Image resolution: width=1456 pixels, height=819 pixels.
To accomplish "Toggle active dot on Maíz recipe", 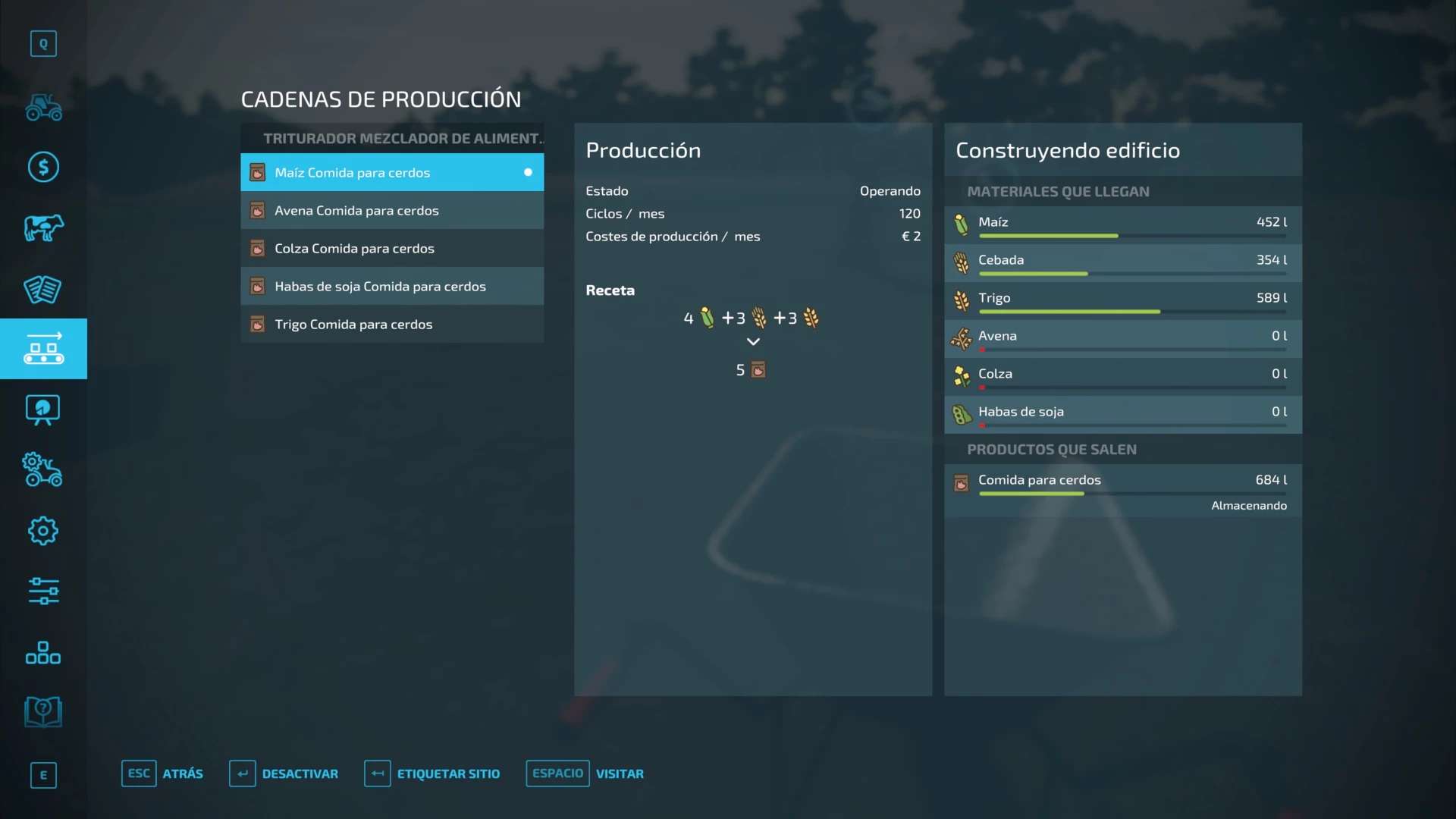I will click(528, 172).
